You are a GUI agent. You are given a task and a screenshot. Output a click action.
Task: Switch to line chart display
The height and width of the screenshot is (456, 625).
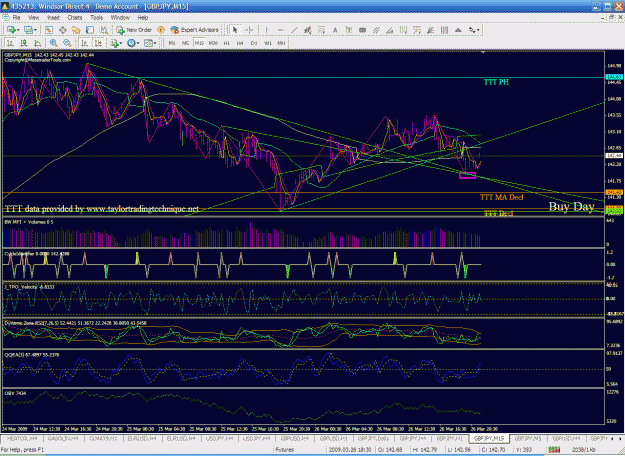point(37,43)
